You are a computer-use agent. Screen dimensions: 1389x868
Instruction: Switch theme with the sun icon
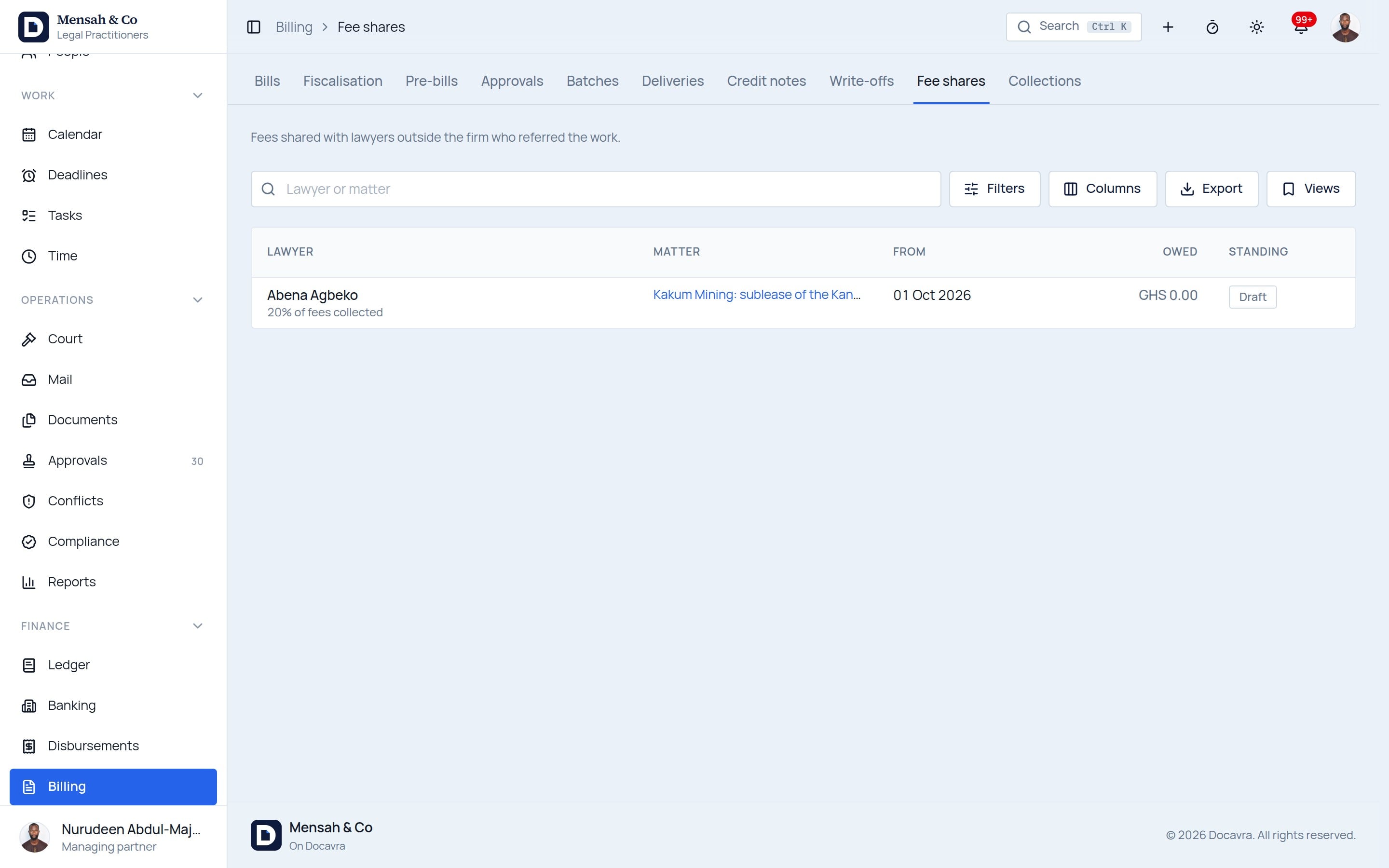click(x=1256, y=27)
